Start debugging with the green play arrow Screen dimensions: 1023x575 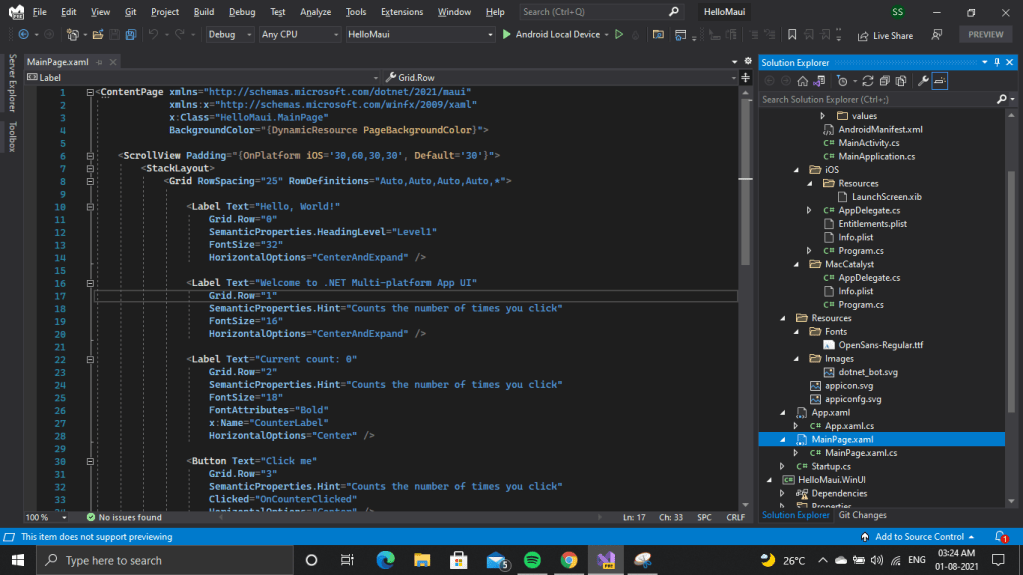pos(507,35)
